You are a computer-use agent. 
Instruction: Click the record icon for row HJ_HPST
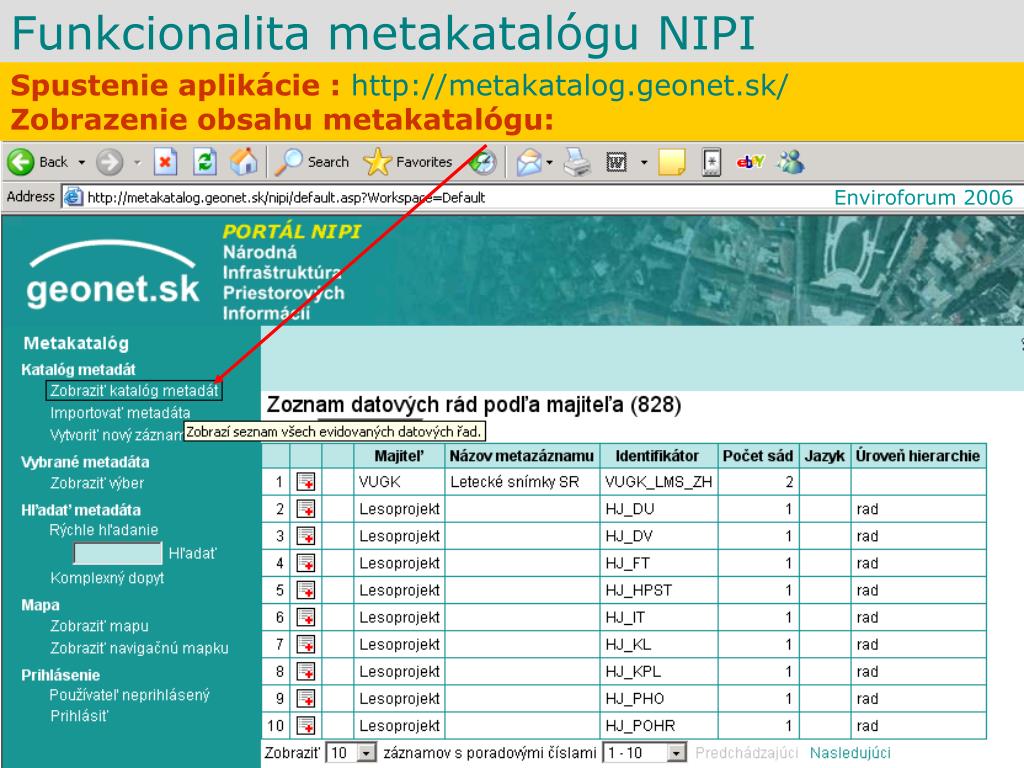coord(306,590)
